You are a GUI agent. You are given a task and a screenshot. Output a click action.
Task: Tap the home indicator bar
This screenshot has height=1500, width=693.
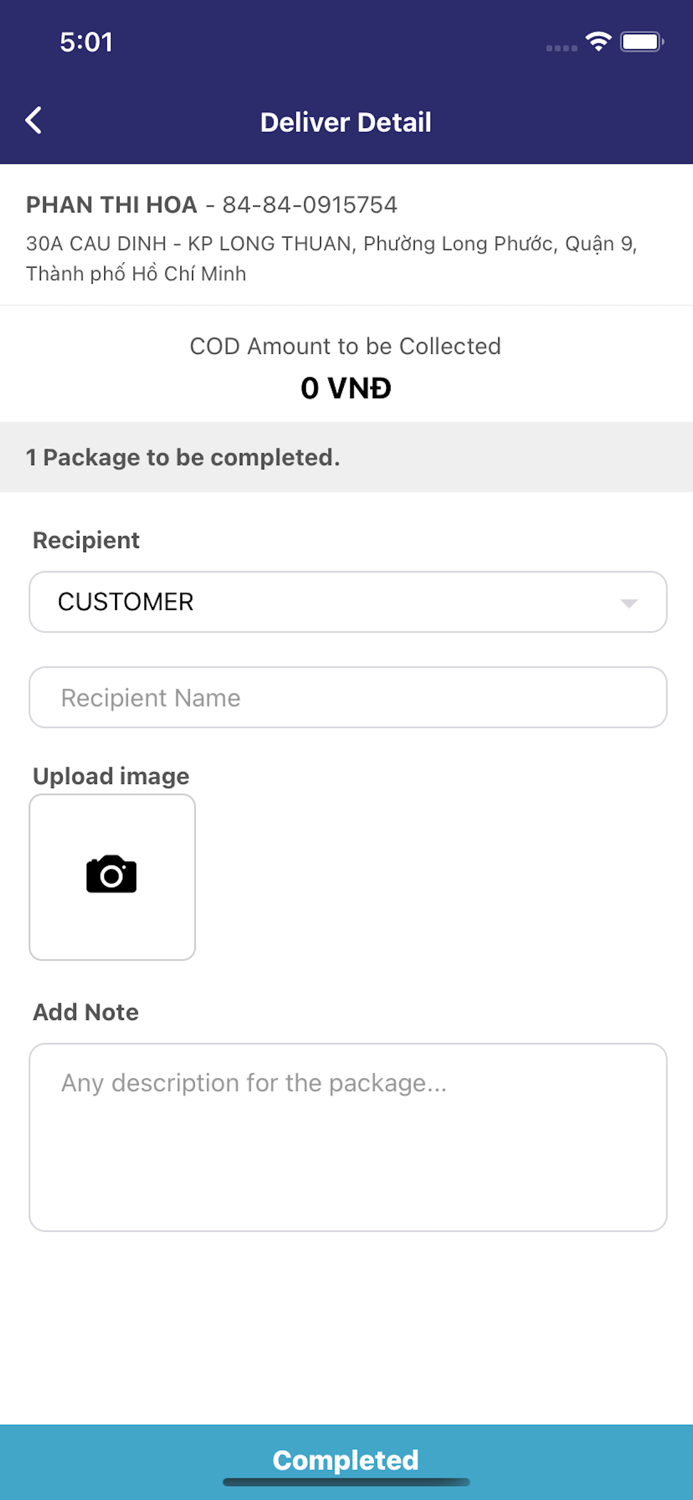coord(346,1482)
